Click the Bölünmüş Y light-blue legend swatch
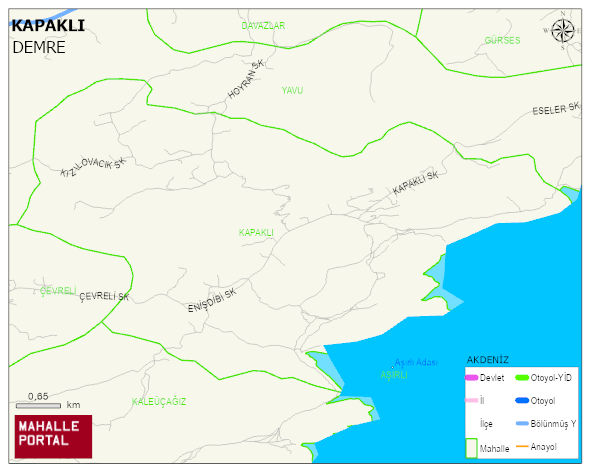The height and width of the screenshot is (472, 591). pos(522,423)
